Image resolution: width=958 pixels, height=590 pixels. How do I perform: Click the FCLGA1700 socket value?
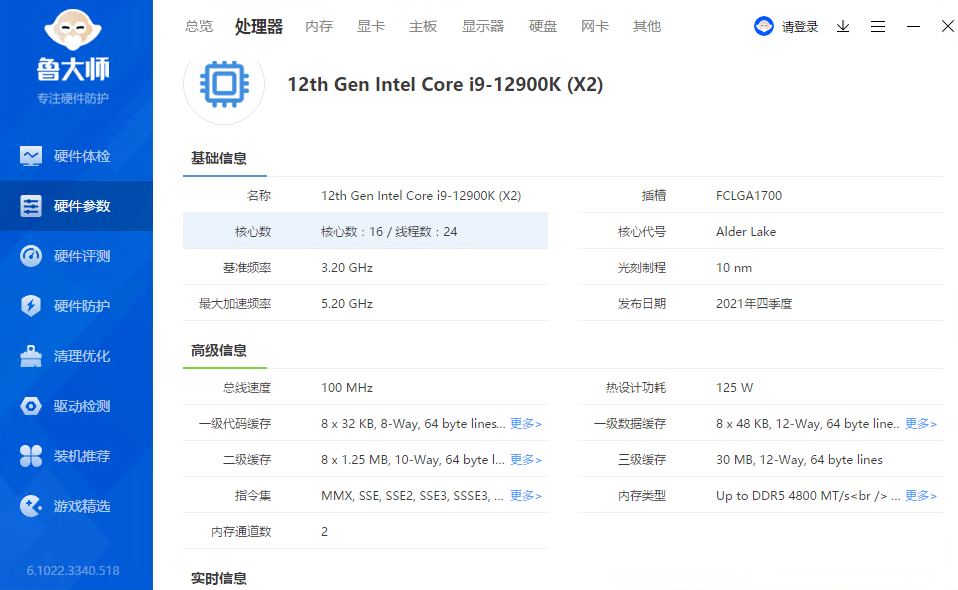pyautogui.click(x=749, y=196)
